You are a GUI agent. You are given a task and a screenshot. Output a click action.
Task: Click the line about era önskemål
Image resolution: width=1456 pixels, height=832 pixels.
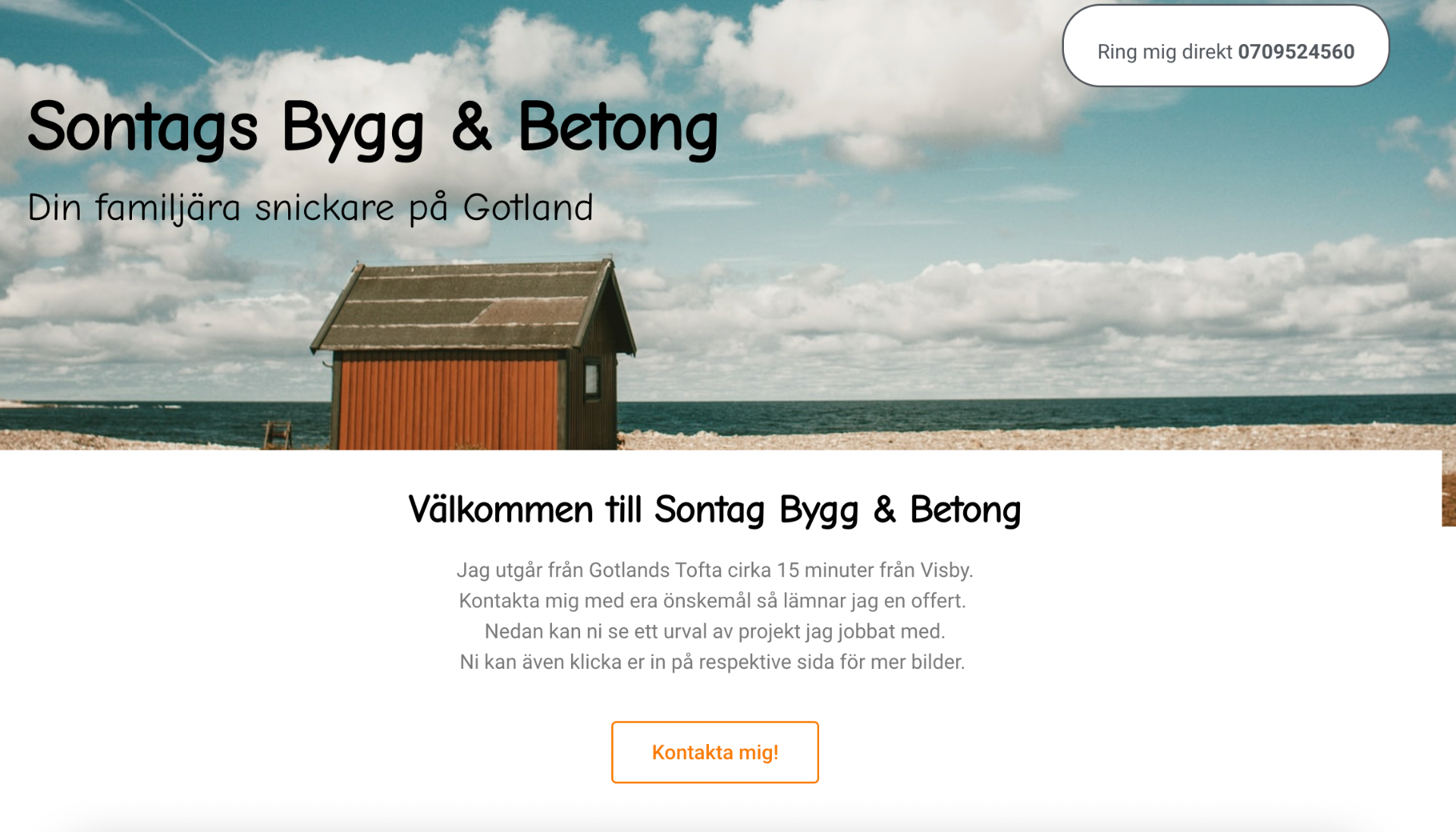coord(713,601)
